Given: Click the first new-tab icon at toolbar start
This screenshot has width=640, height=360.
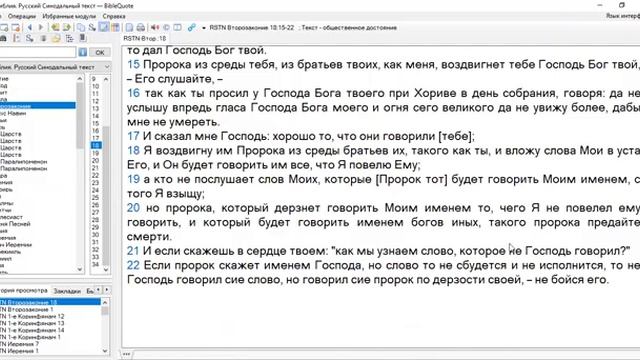Looking at the screenshot, I should click(x=4, y=27).
